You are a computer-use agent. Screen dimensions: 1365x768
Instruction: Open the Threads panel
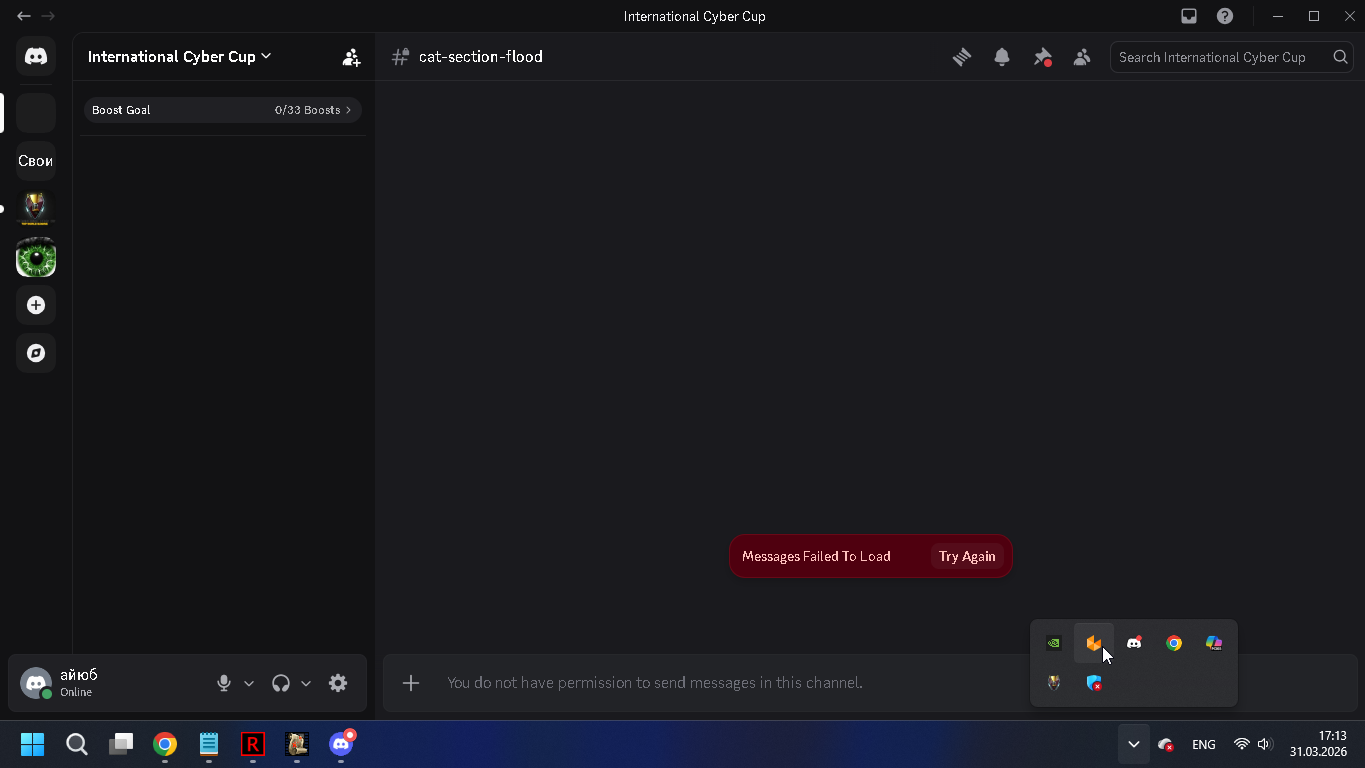coord(962,57)
